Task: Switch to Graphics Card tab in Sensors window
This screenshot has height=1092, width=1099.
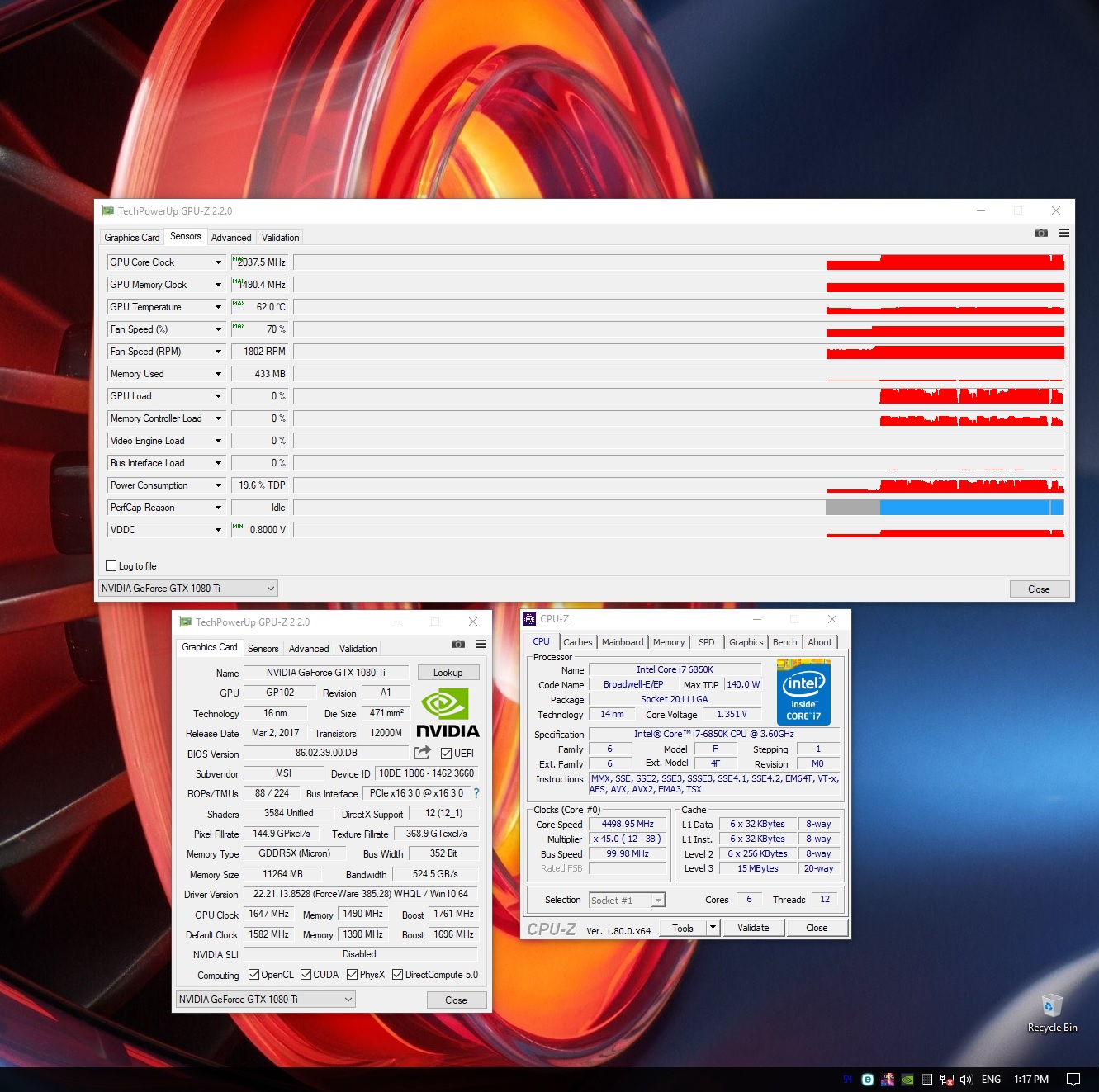Action: [132, 238]
